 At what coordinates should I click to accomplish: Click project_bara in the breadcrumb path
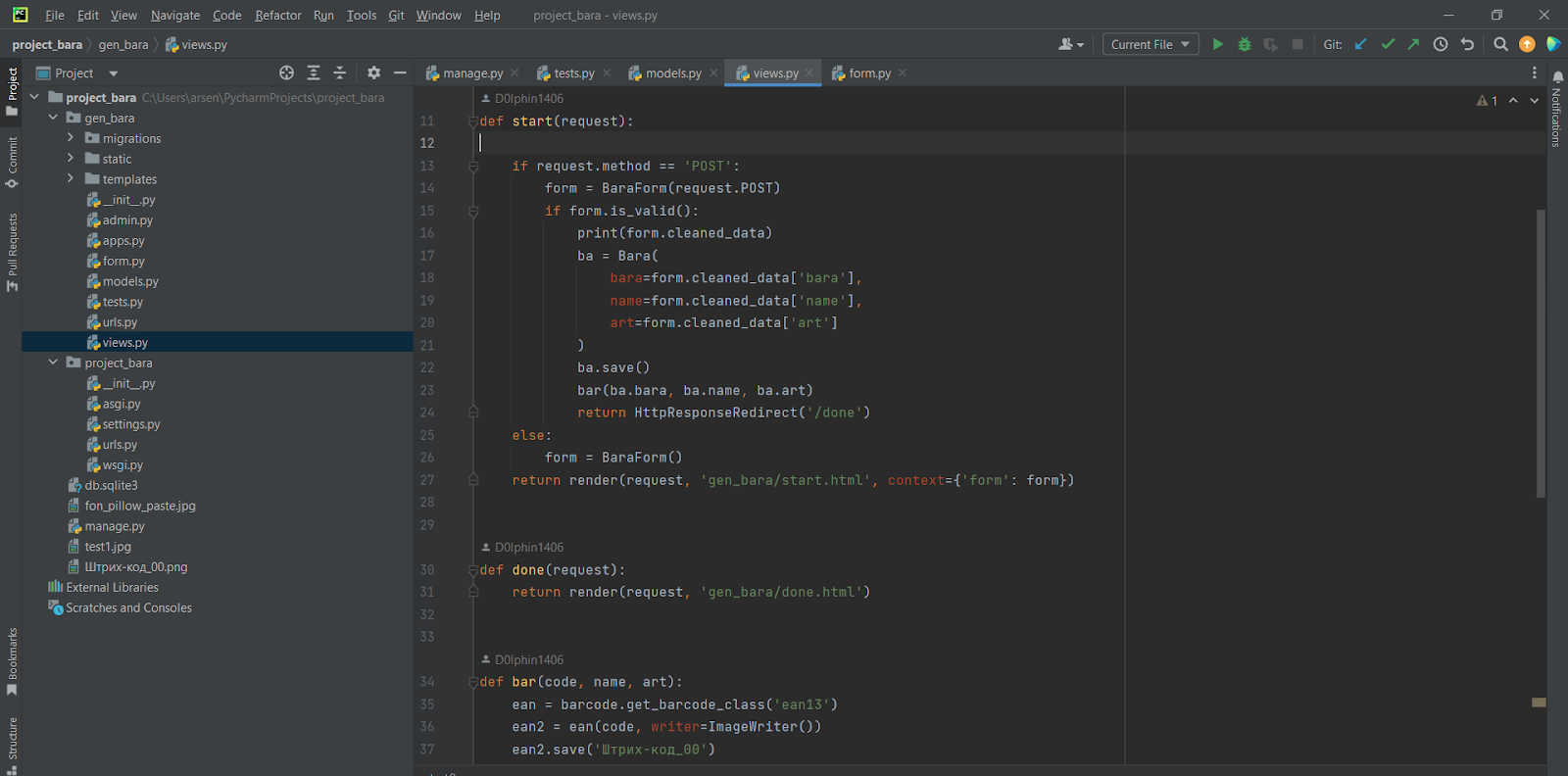(47, 44)
